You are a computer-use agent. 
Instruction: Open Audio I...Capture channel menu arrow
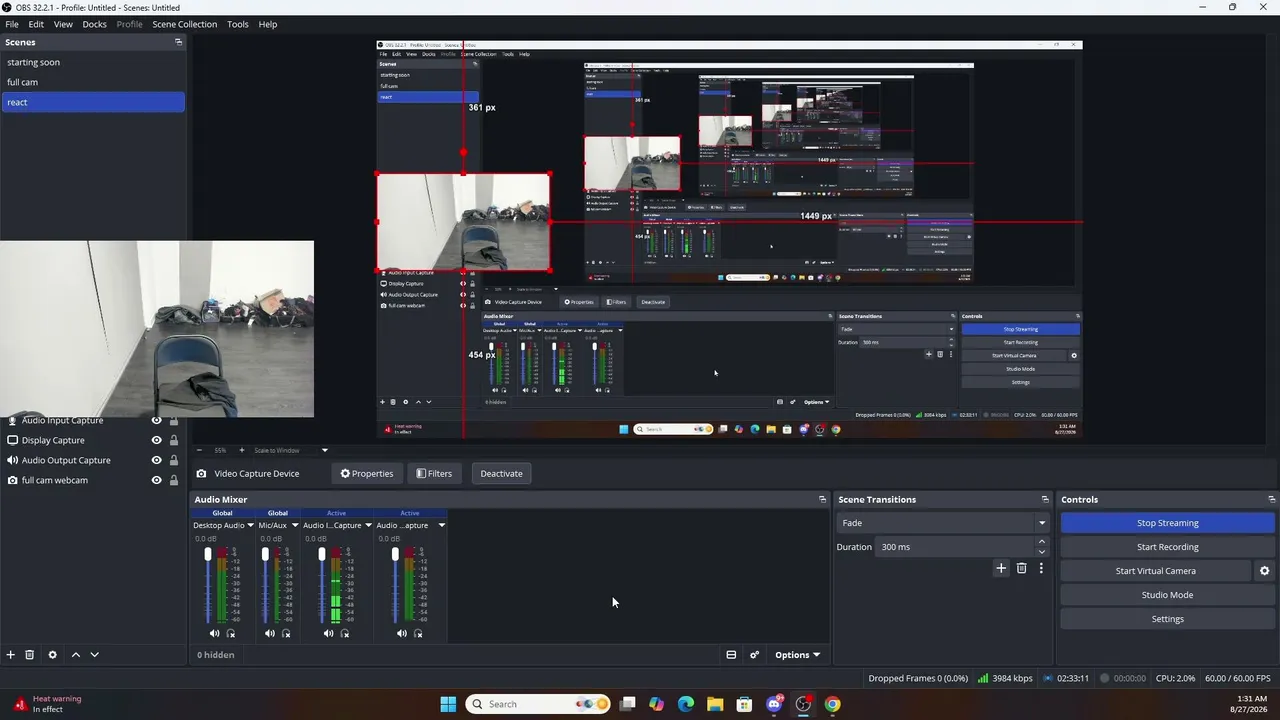(367, 525)
